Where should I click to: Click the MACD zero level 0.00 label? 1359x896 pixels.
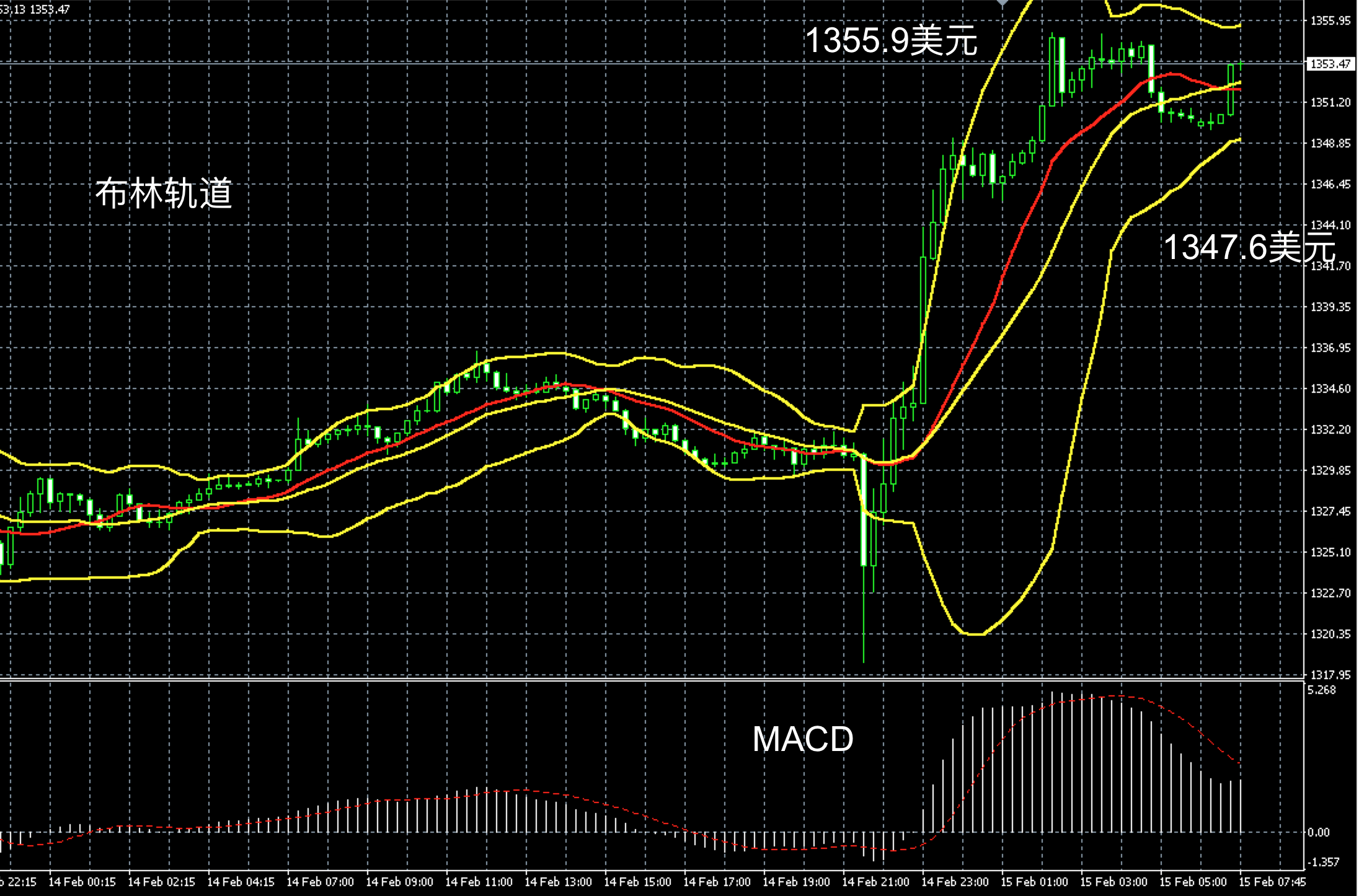tap(1319, 832)
